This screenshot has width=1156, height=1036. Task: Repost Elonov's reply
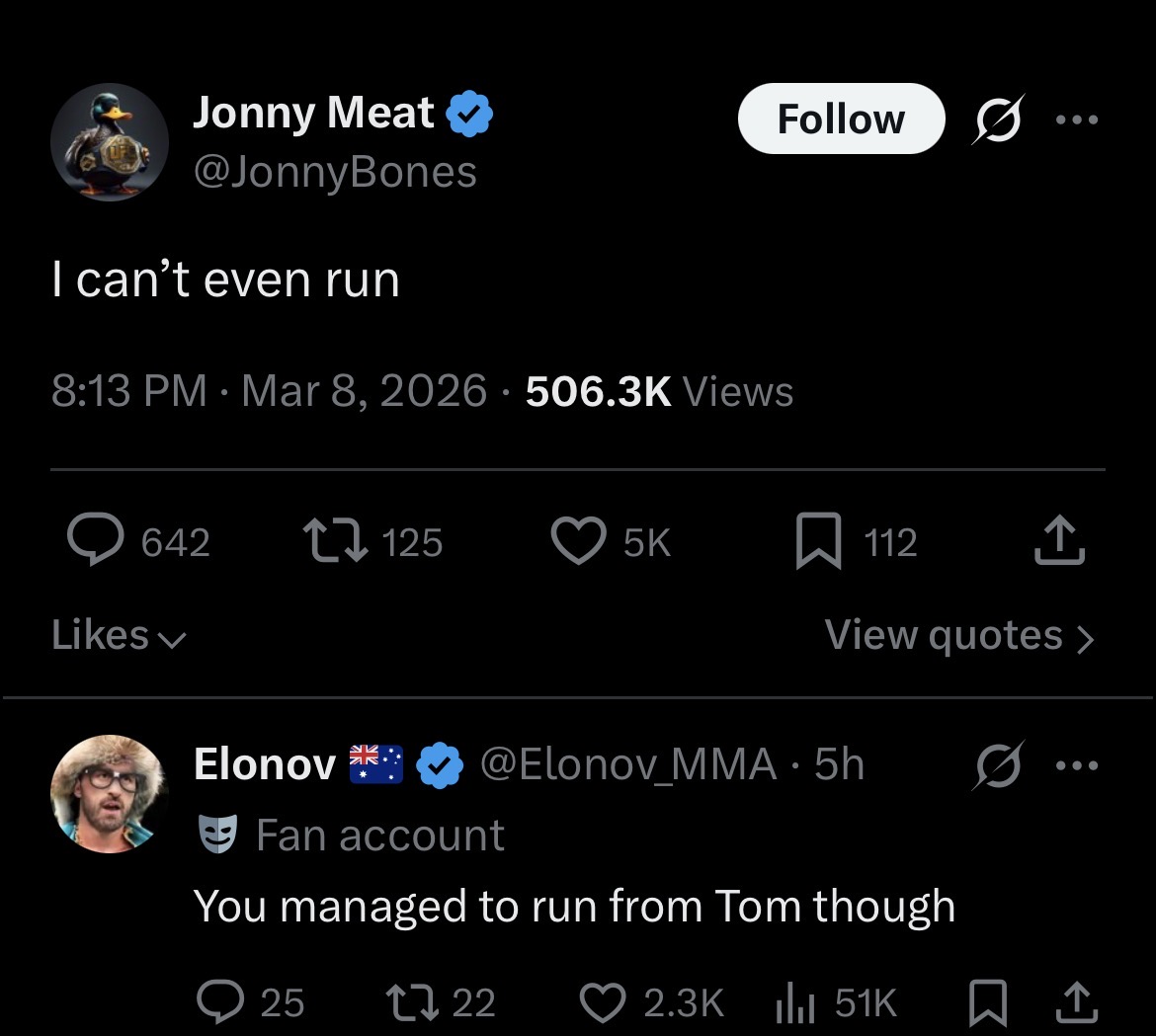point(411,1003)
